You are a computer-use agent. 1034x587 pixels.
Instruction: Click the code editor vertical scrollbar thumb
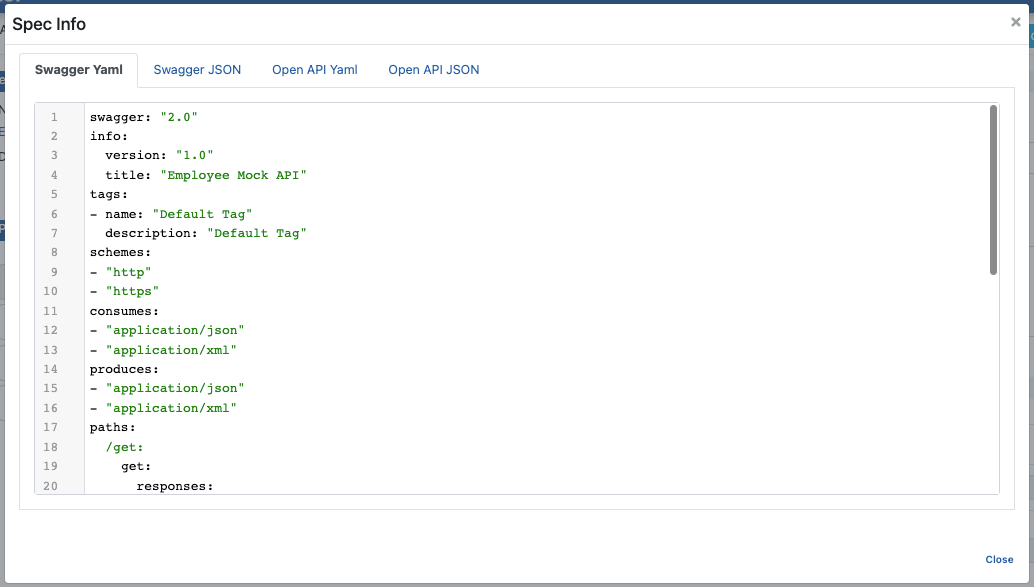pos(993,190)
